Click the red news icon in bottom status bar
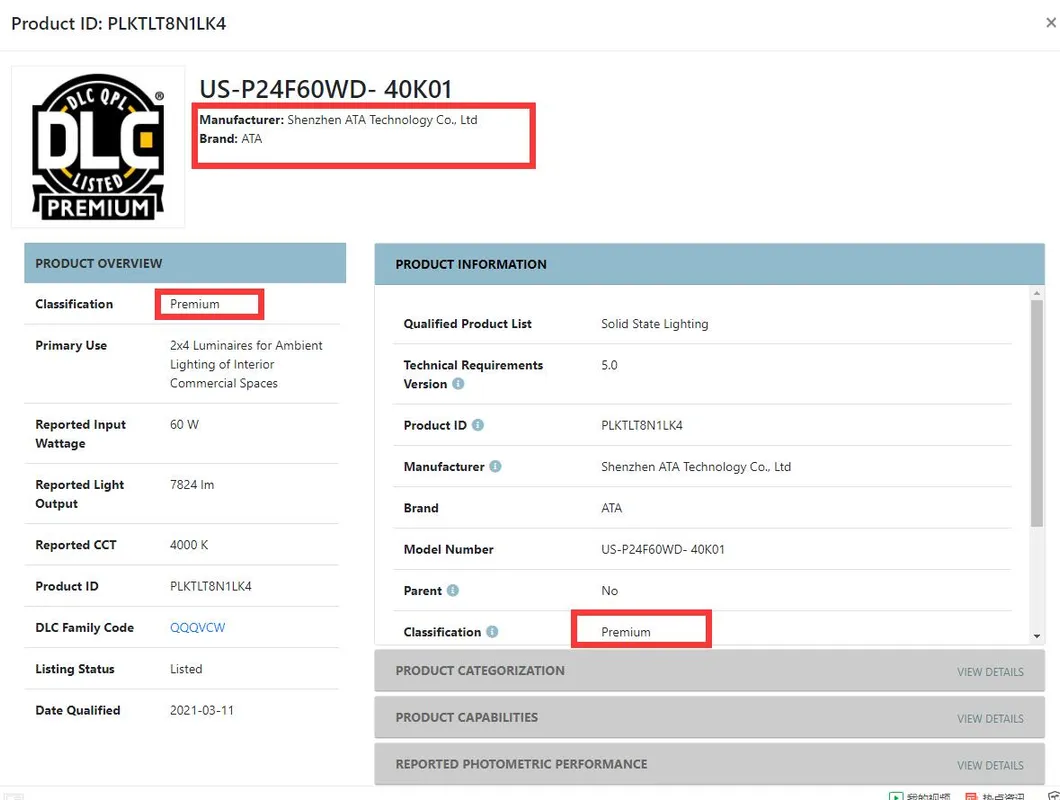 (970, 796)
